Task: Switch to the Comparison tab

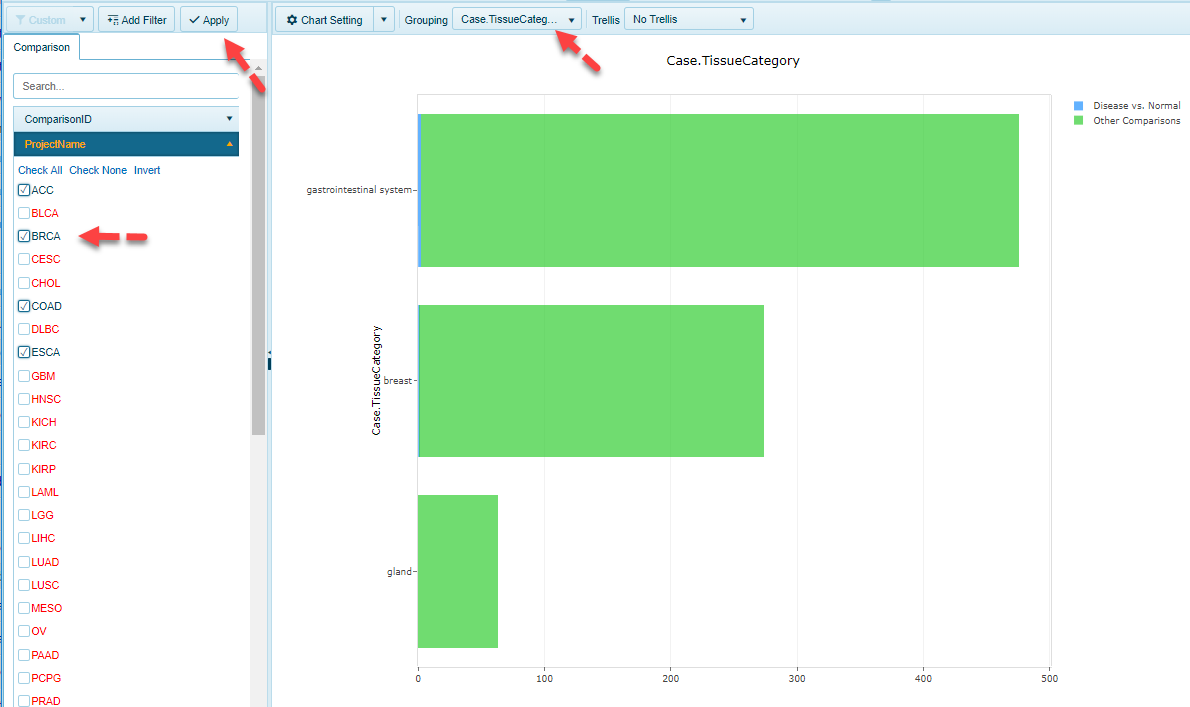Action: click(x=42, y=48)
